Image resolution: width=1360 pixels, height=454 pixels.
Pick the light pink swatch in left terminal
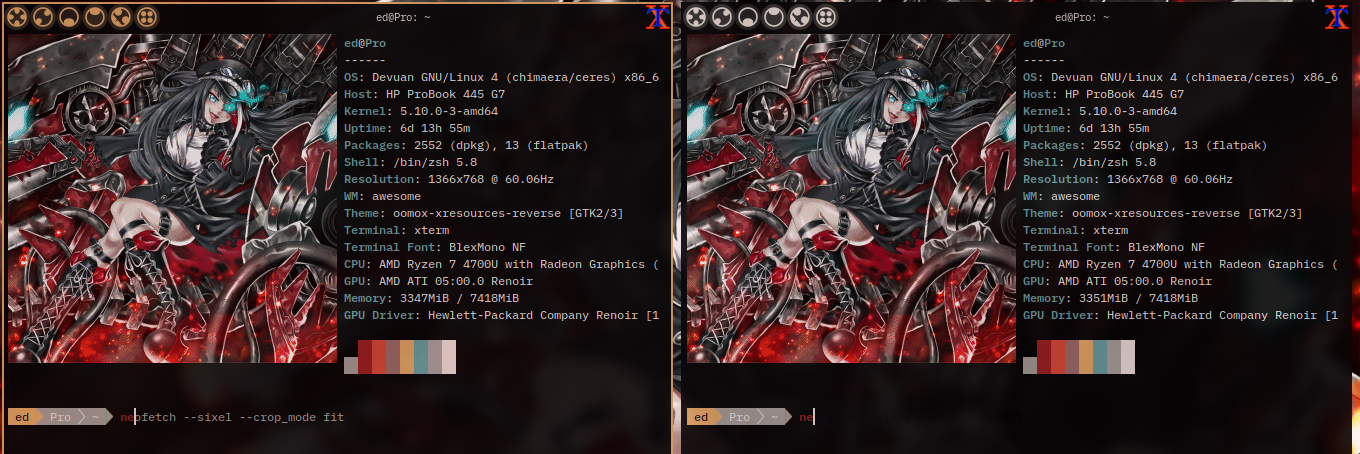[449, 357]
